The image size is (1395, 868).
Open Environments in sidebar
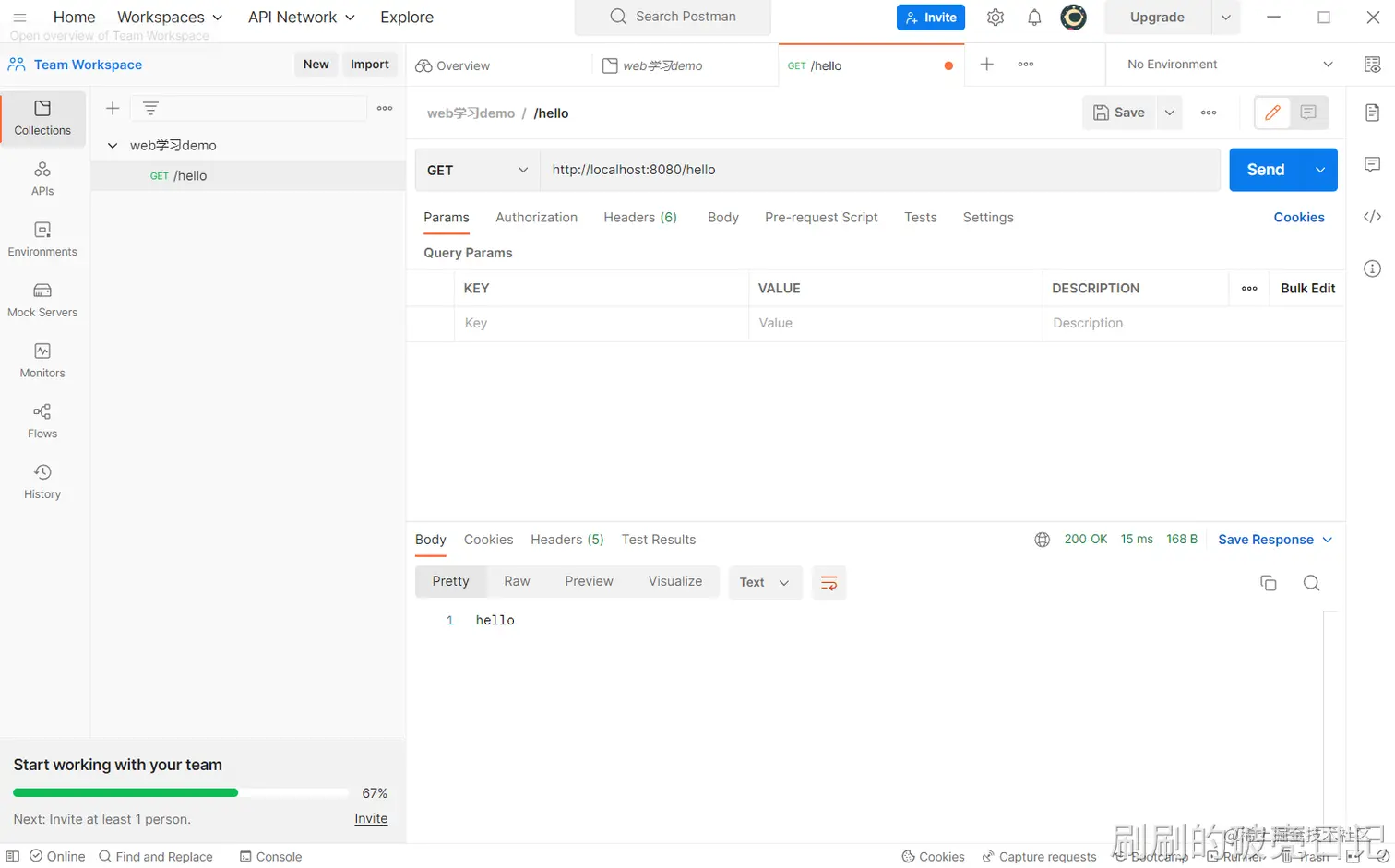click(42, 240)
